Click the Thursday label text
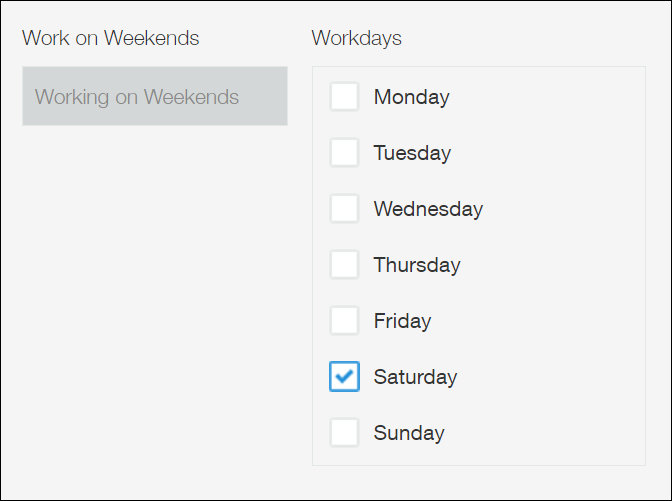This screenshot has width=672, height=501. [x=417, y=265]
